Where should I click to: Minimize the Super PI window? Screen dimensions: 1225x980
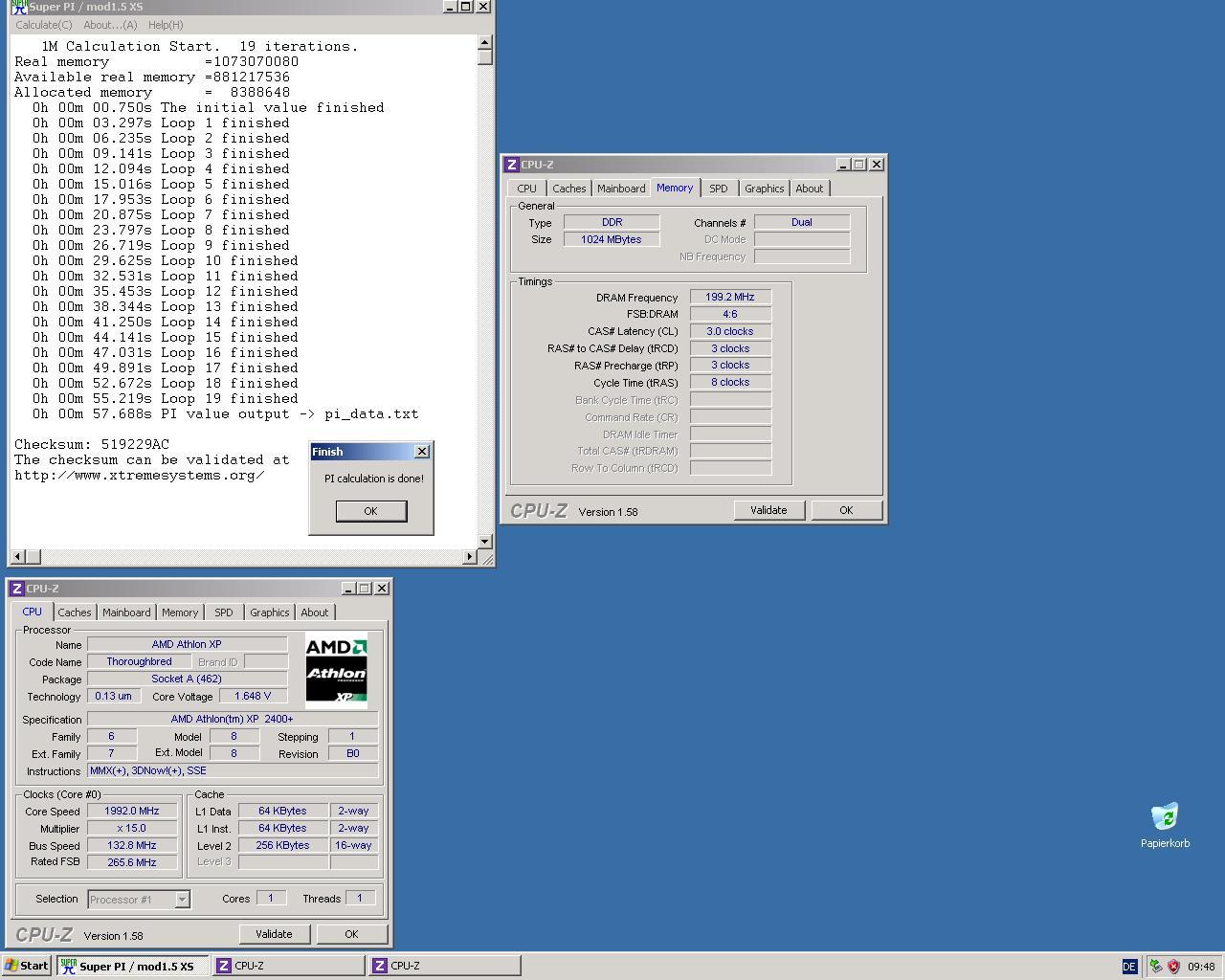point(450,7)
